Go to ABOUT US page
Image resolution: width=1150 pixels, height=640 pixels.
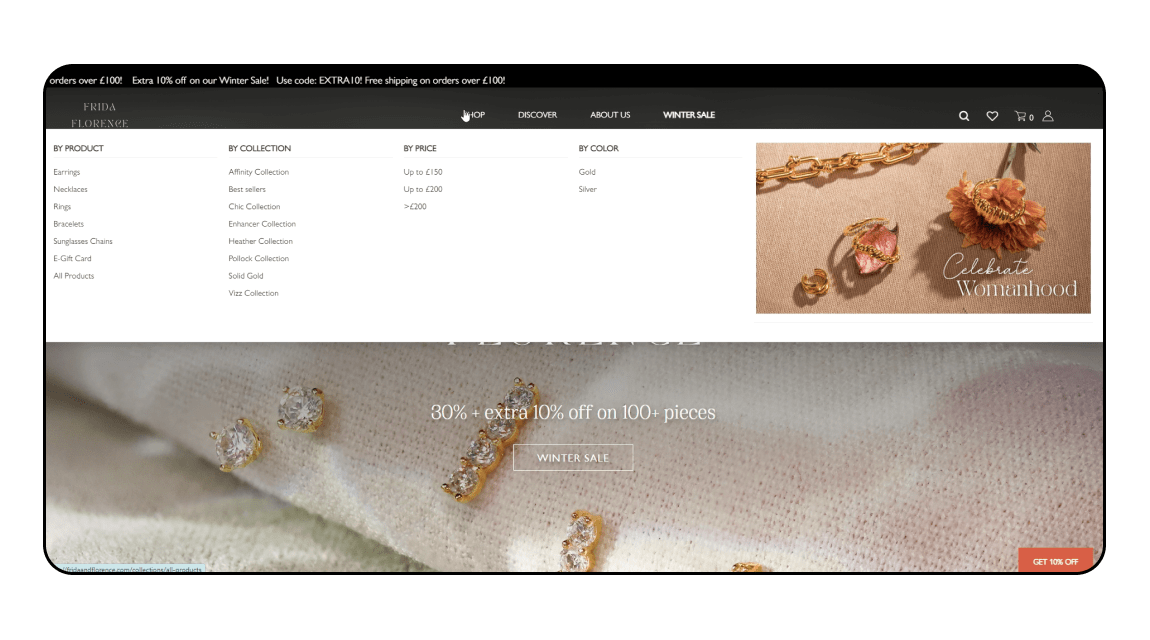[x=610, y=115]
